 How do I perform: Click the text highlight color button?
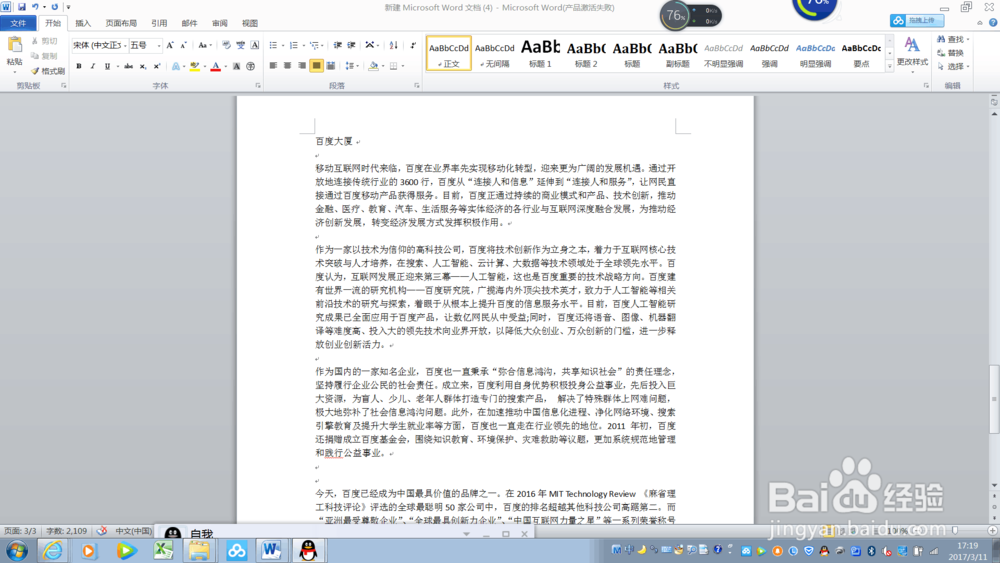click(195, 66)
